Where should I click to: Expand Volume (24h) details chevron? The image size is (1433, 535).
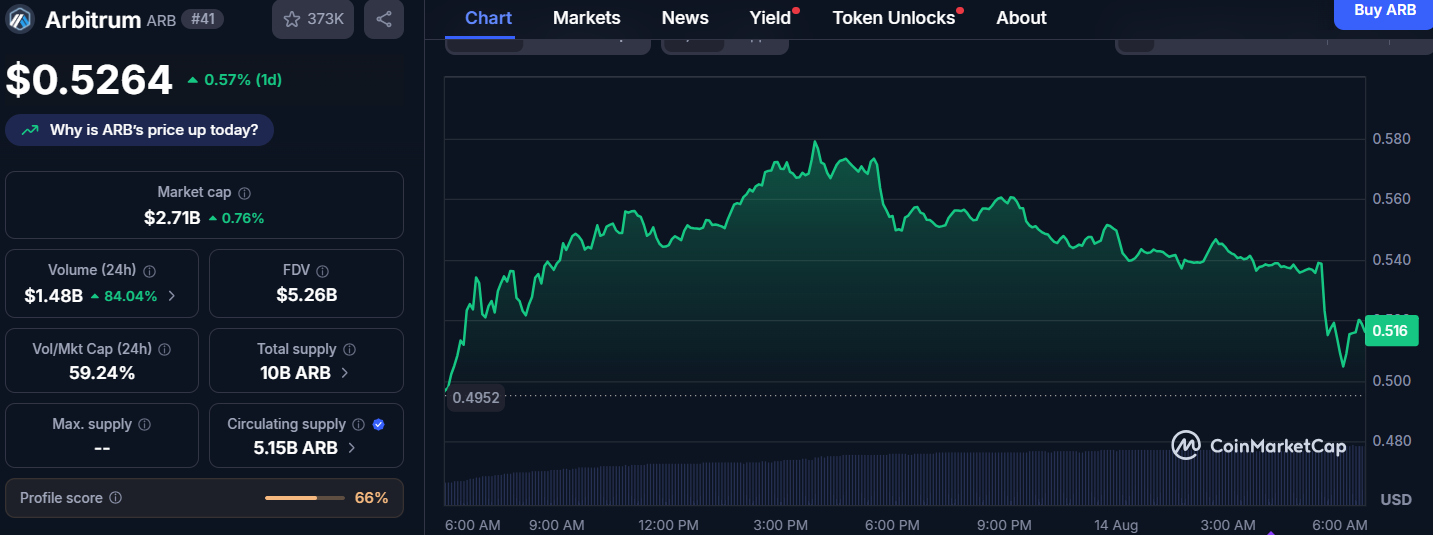click(x=172, y=296)
